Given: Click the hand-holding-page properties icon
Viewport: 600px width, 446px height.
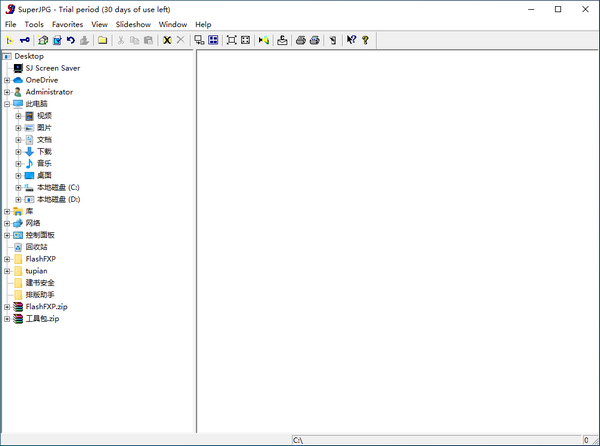Looking at the screenshot, I should (333, 40).
